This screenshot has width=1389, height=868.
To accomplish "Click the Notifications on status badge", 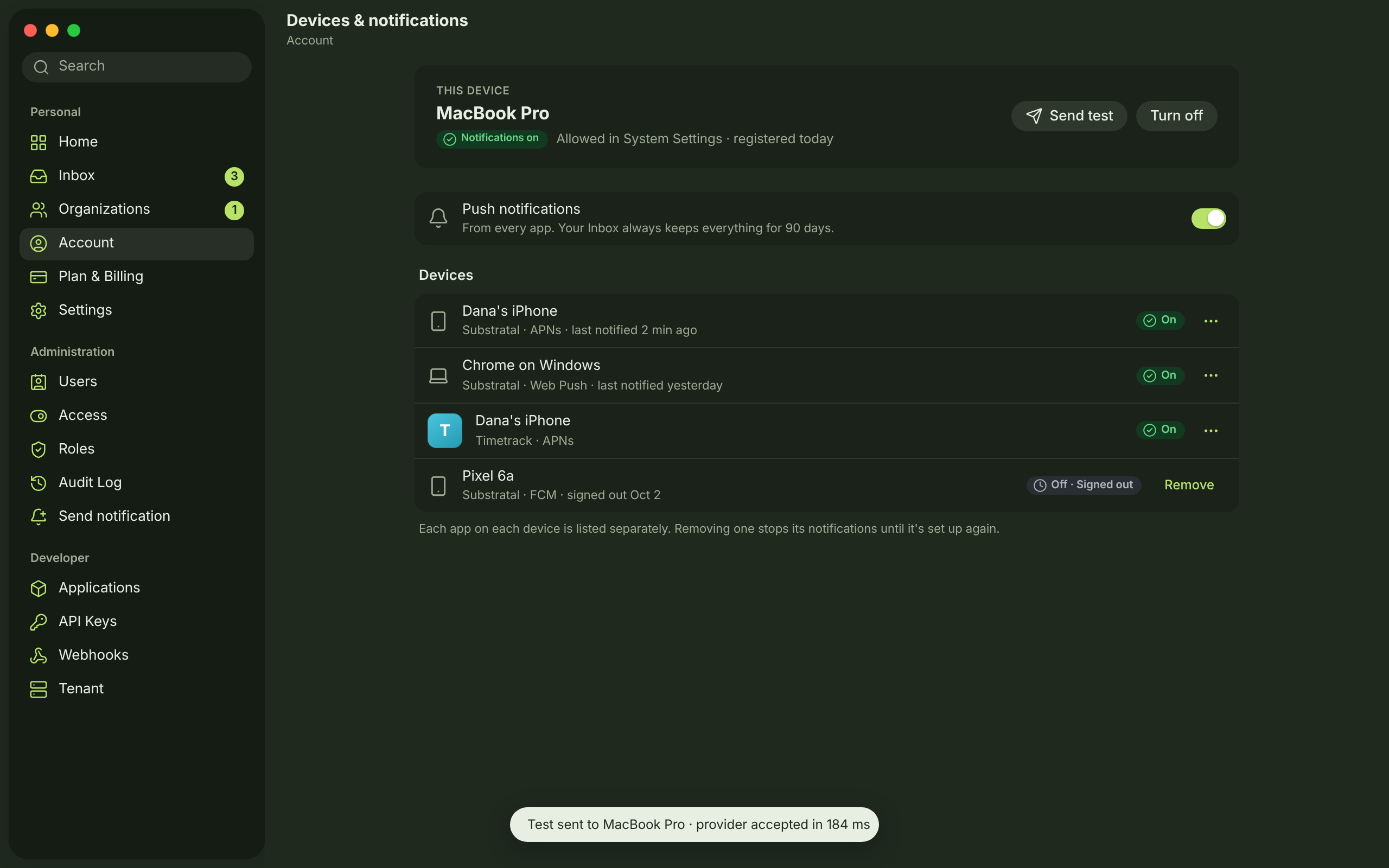I will pyautogui.click(x=492, y=138).
